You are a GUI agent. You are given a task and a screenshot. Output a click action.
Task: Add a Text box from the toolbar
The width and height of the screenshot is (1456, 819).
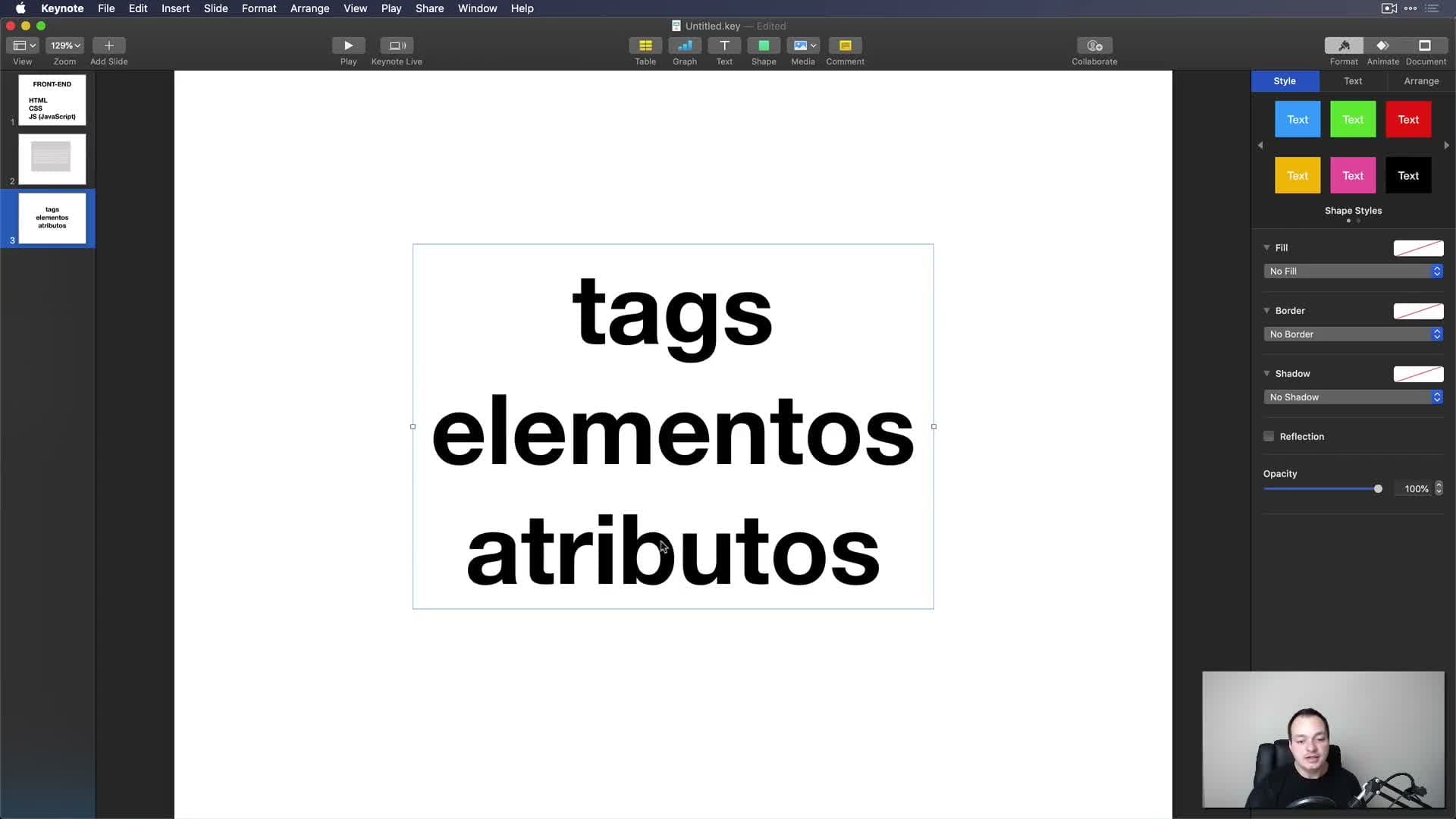tap(724, 45)
